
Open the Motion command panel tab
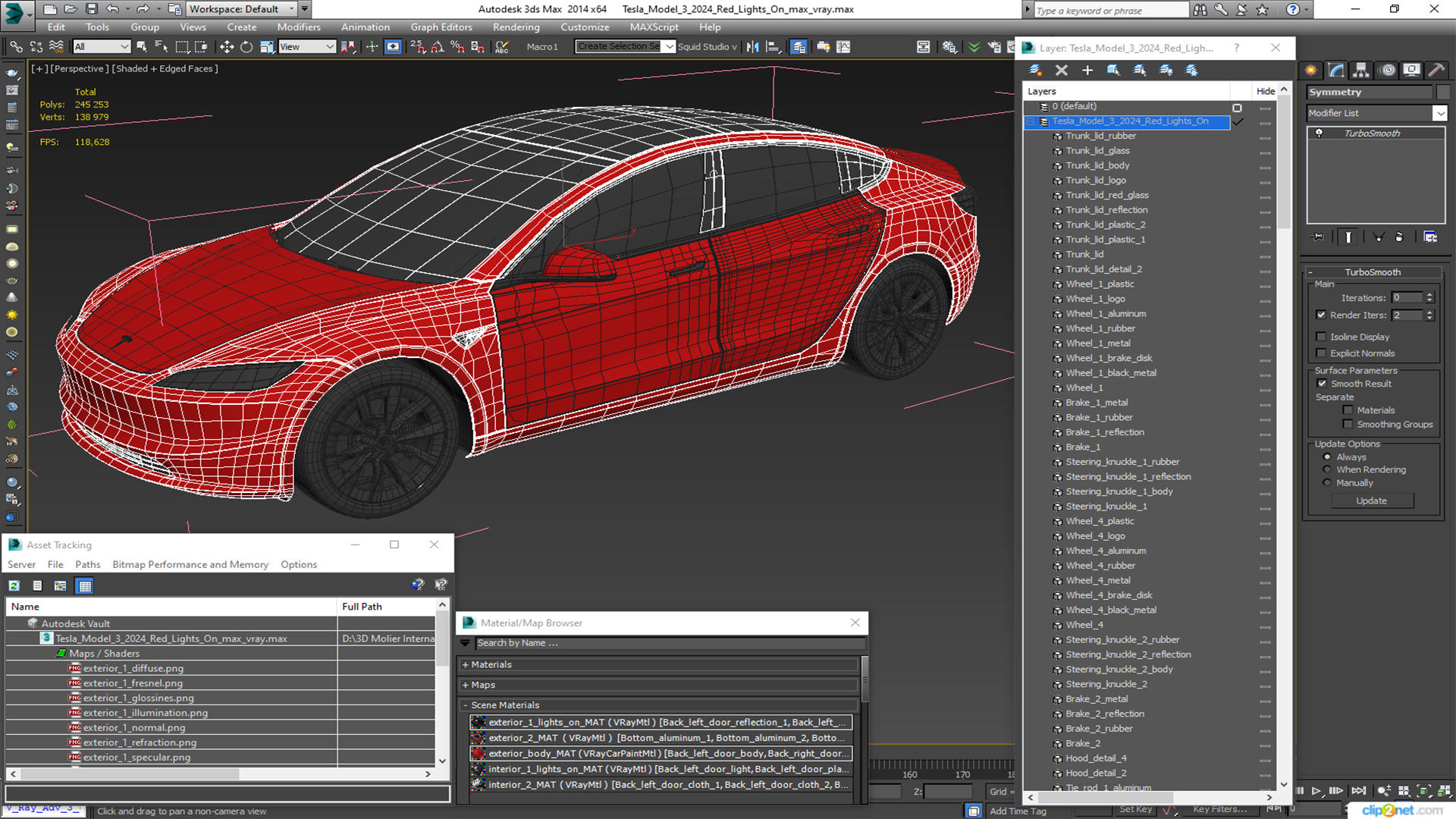pos(1388,70)
